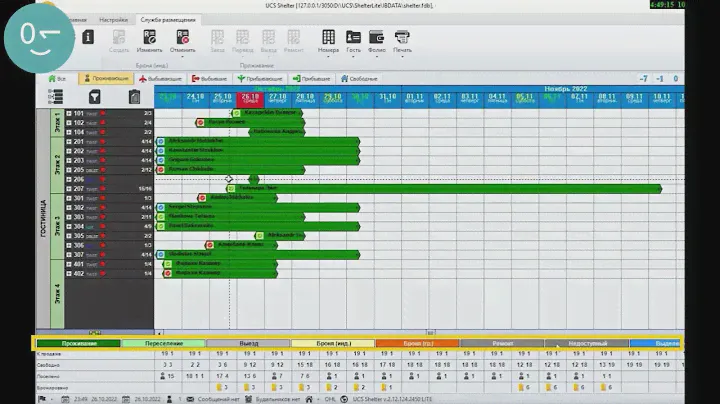Click the Изменить booking toolbar icon
The height and width of the screenshot is (404, 720).
pos(149,40)
